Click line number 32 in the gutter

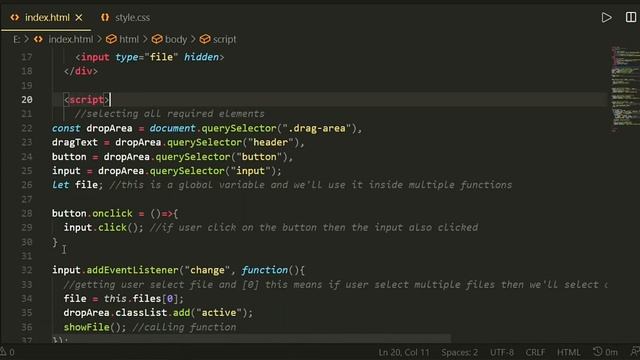point(27,270)
